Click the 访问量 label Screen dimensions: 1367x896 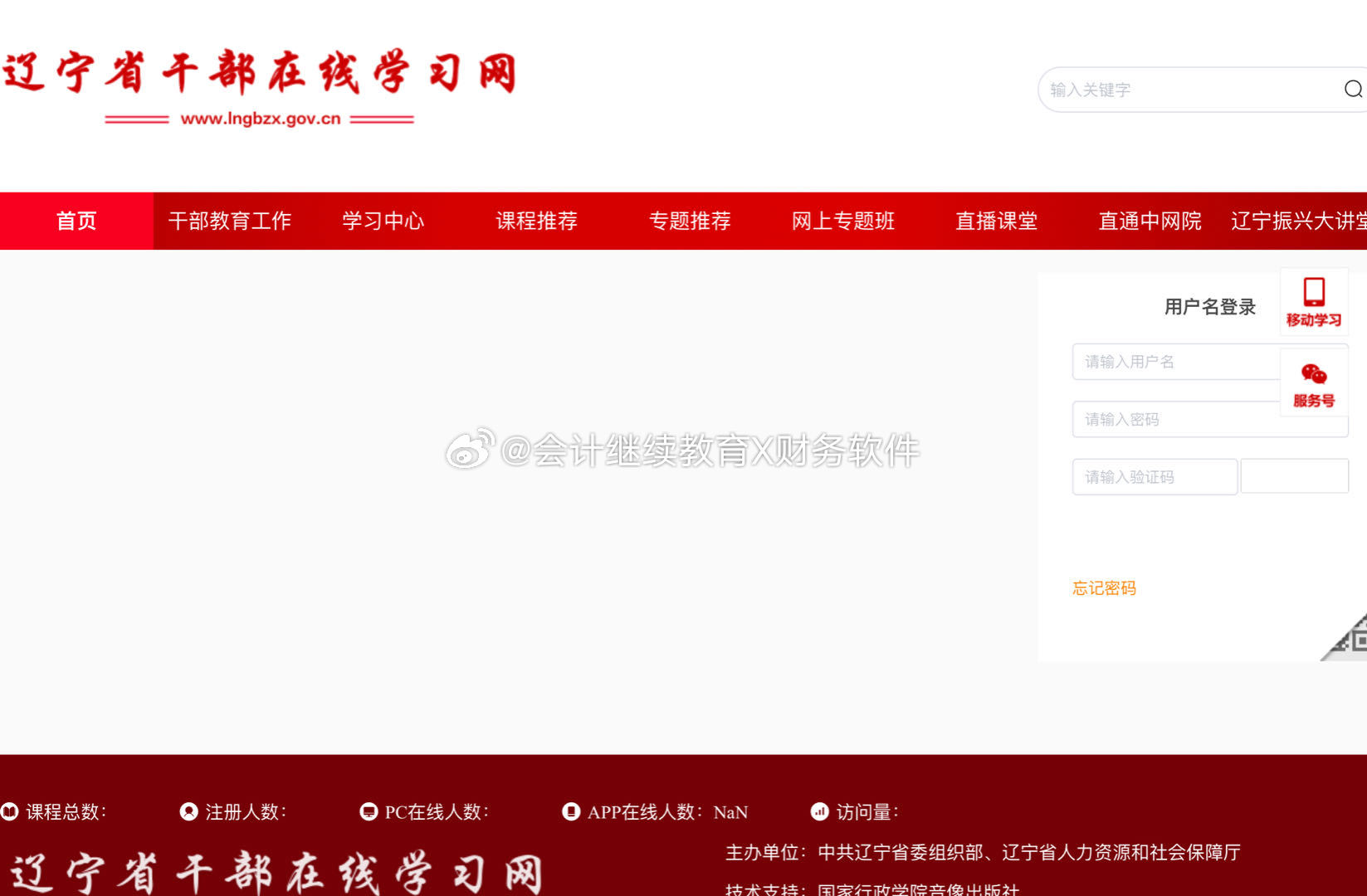tap(867, 811)
